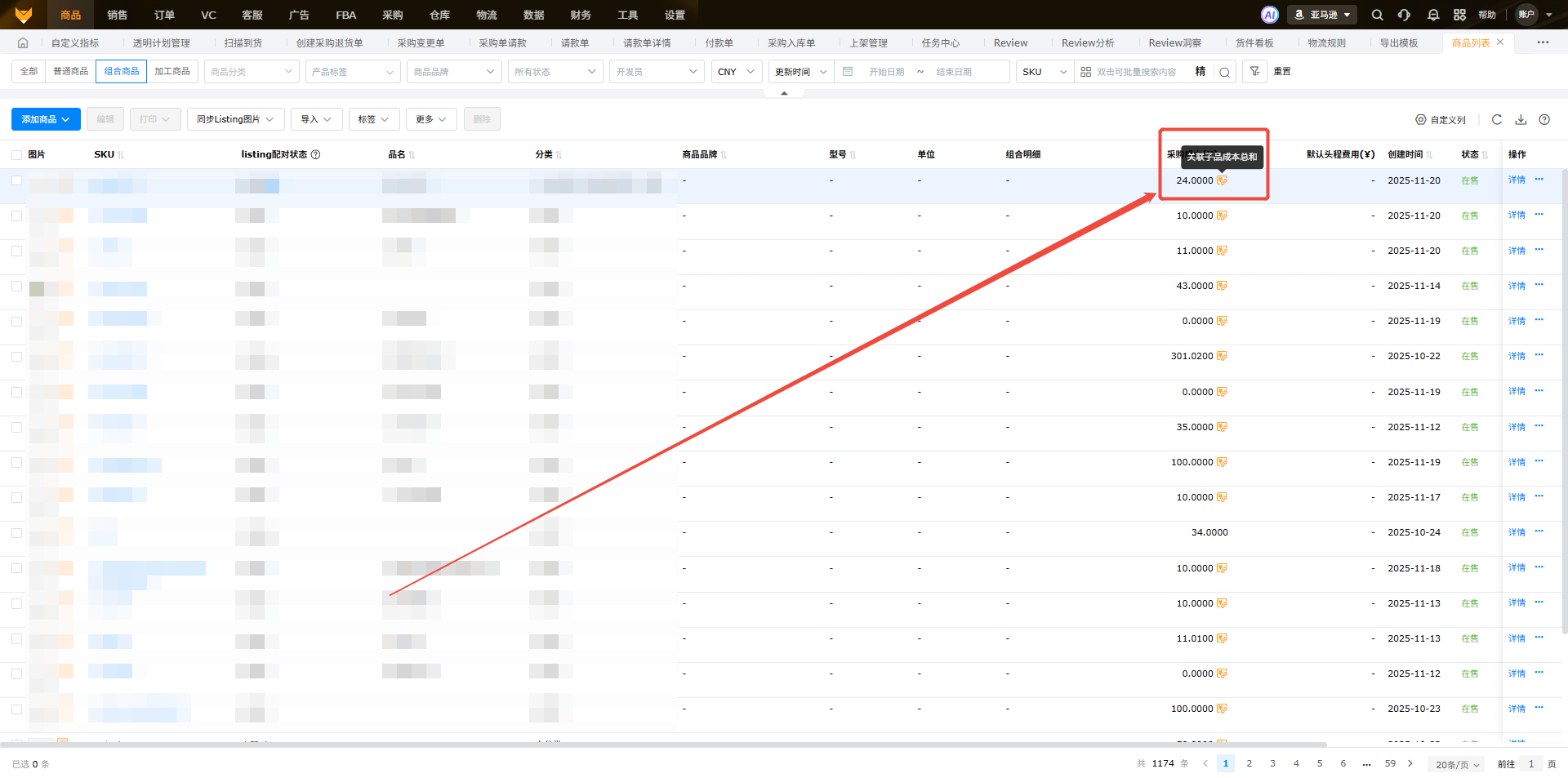The width and height of the screenshot is (1568, 778).
Task: Collapse the filter bar with the arrow
Action: [x=784, y=93]
